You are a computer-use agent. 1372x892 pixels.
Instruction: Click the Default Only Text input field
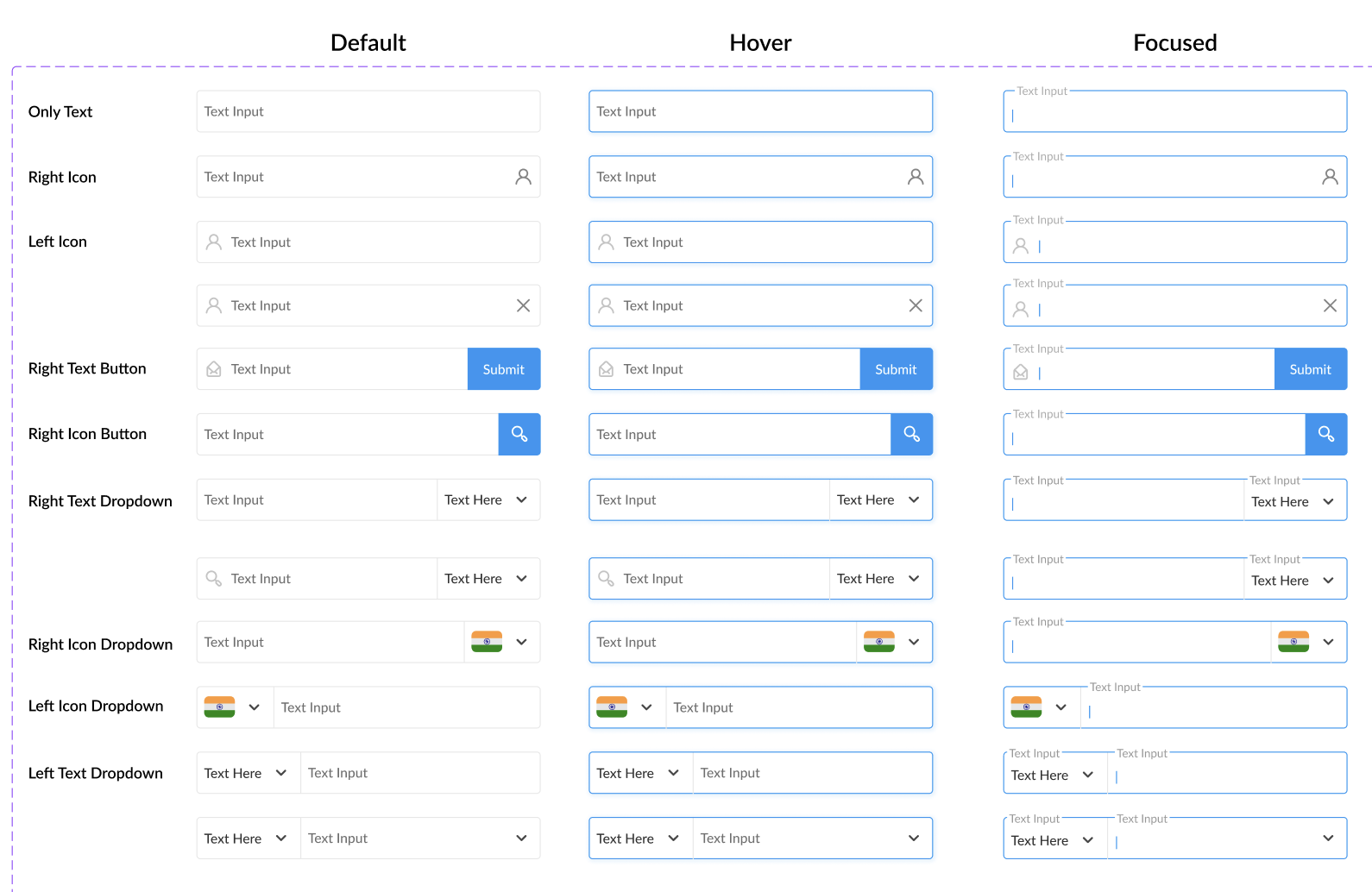(368, 111)
